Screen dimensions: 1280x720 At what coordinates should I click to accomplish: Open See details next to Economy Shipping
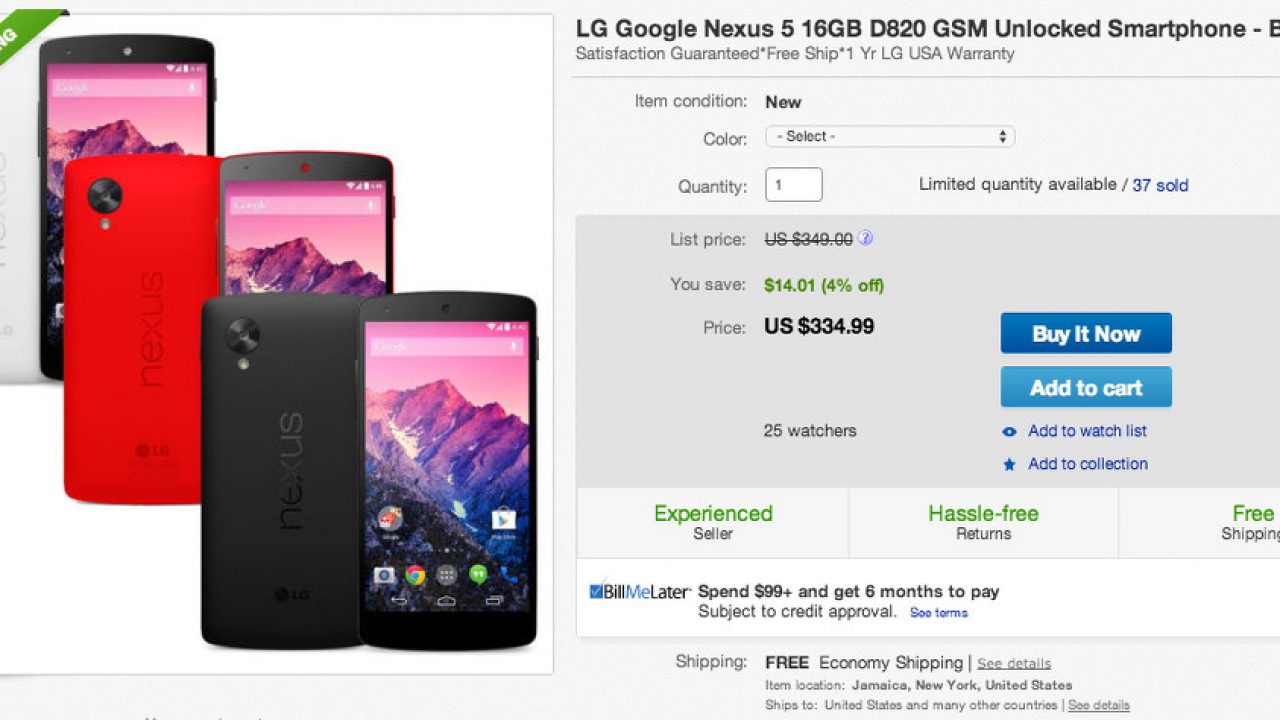coord(1014,664)
